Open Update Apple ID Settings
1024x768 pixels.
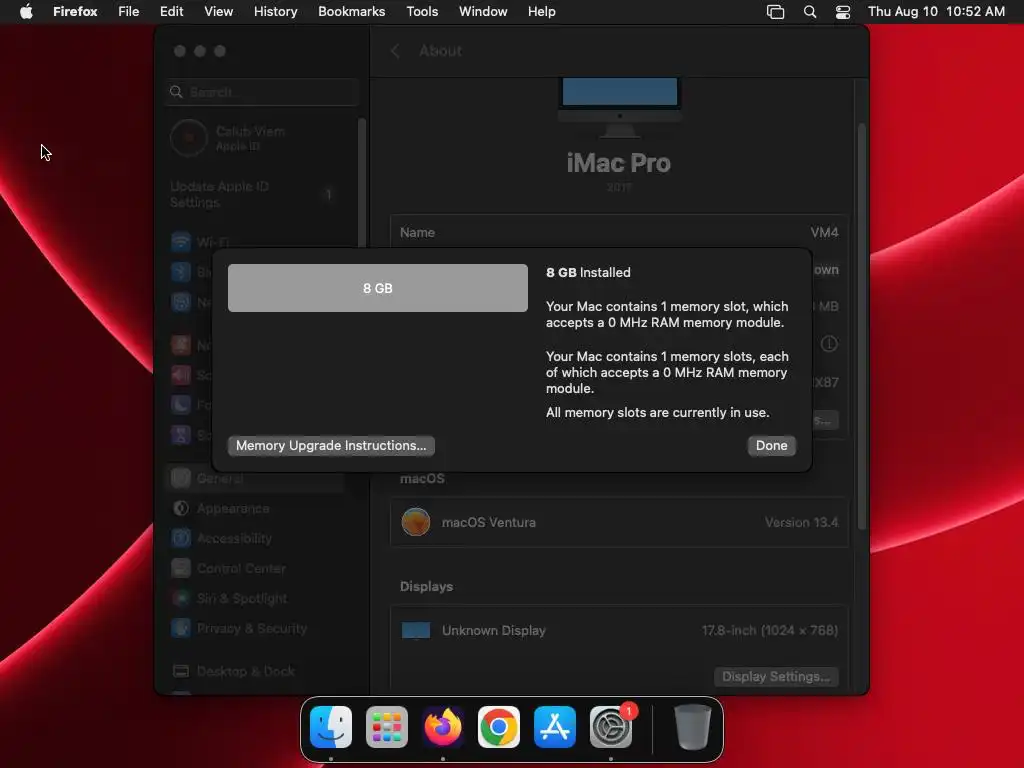(x=255, y=195)
